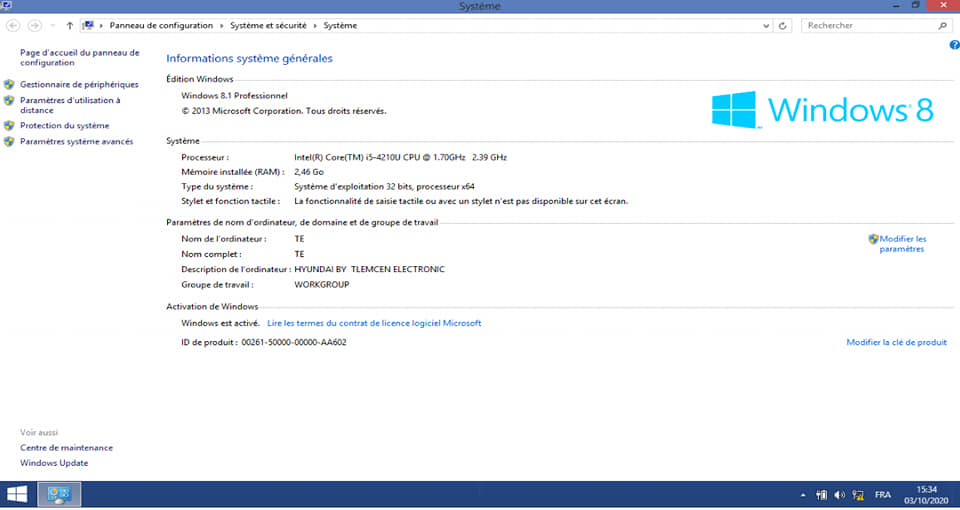Image resolution: width=960 pixels, height=510 pixels.
Task: Click the WORKGROUP value
Action: 321,285
